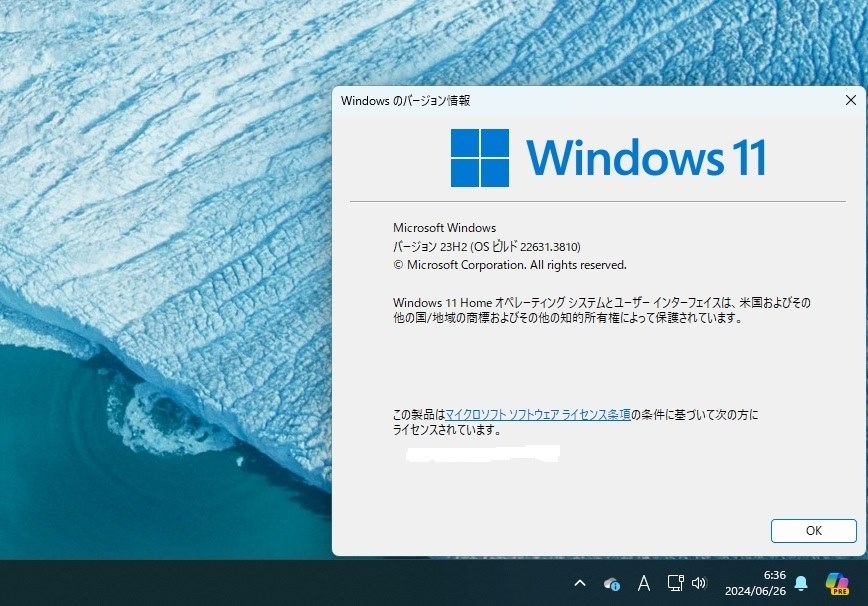Select the Microsoft Windows heading text

pyautogui.click(x=445, y=227)
